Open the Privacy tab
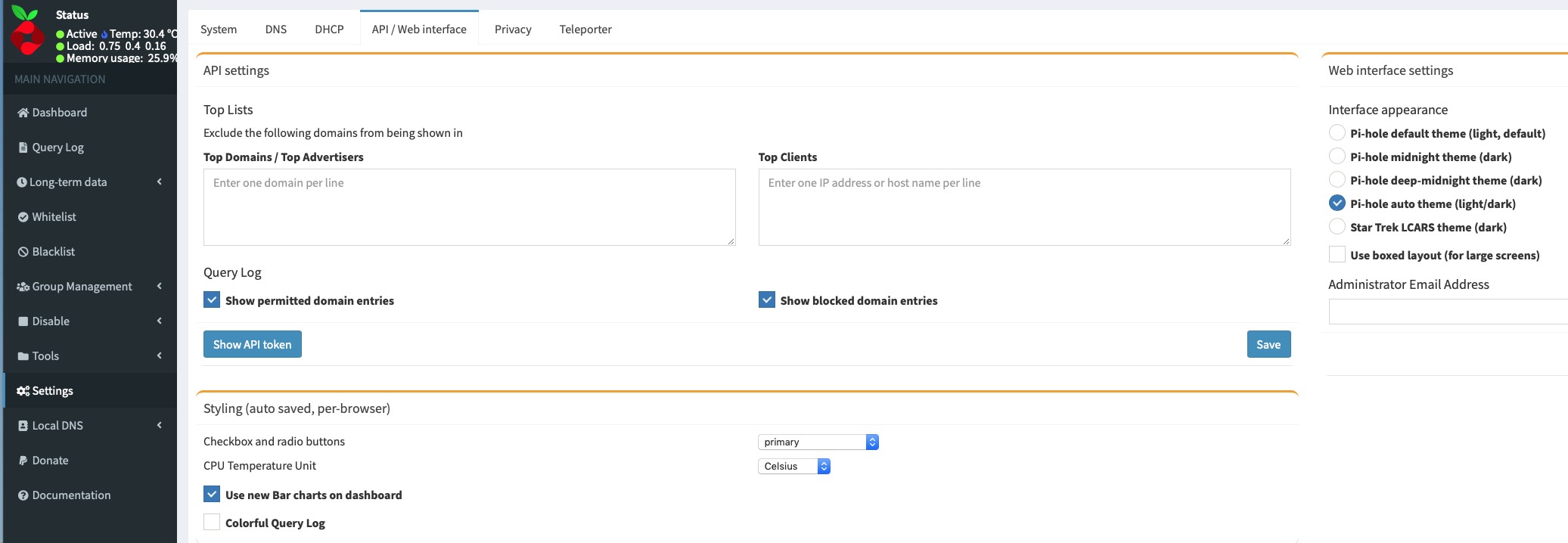 [x=513, y=29]
